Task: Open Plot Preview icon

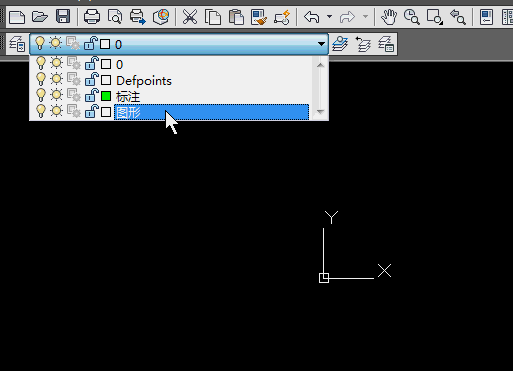Action: 115,16
